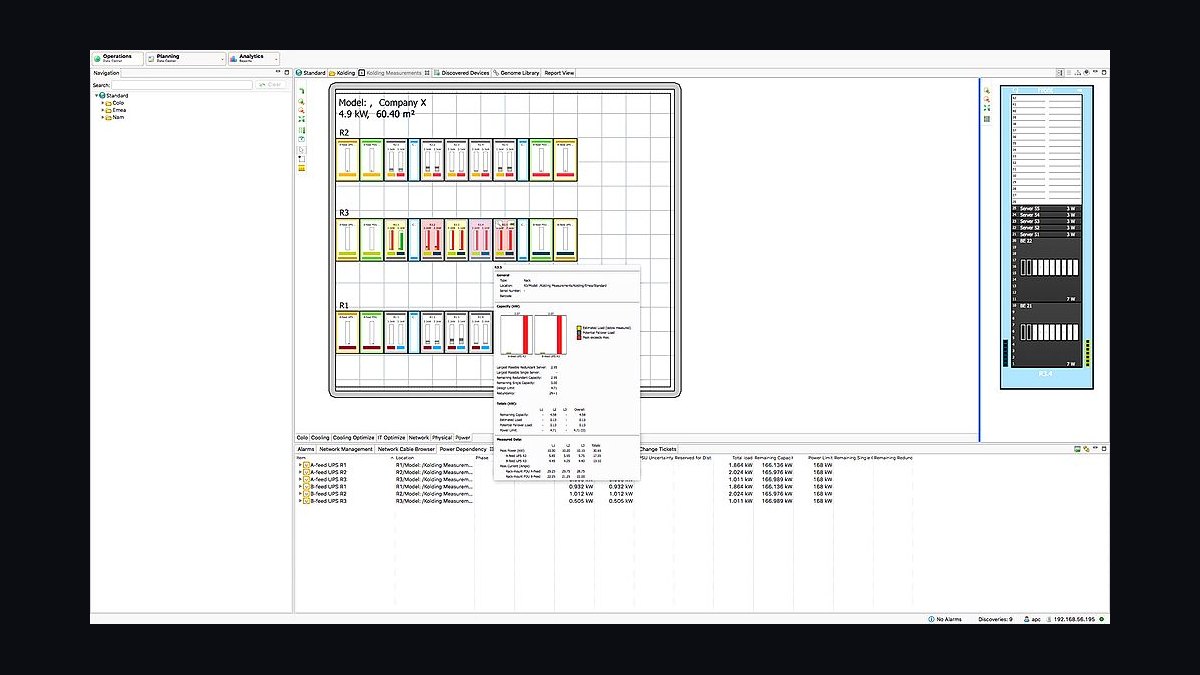Open the Alarms bottom tab
The image size is (1200, 675).
(306, 449)
